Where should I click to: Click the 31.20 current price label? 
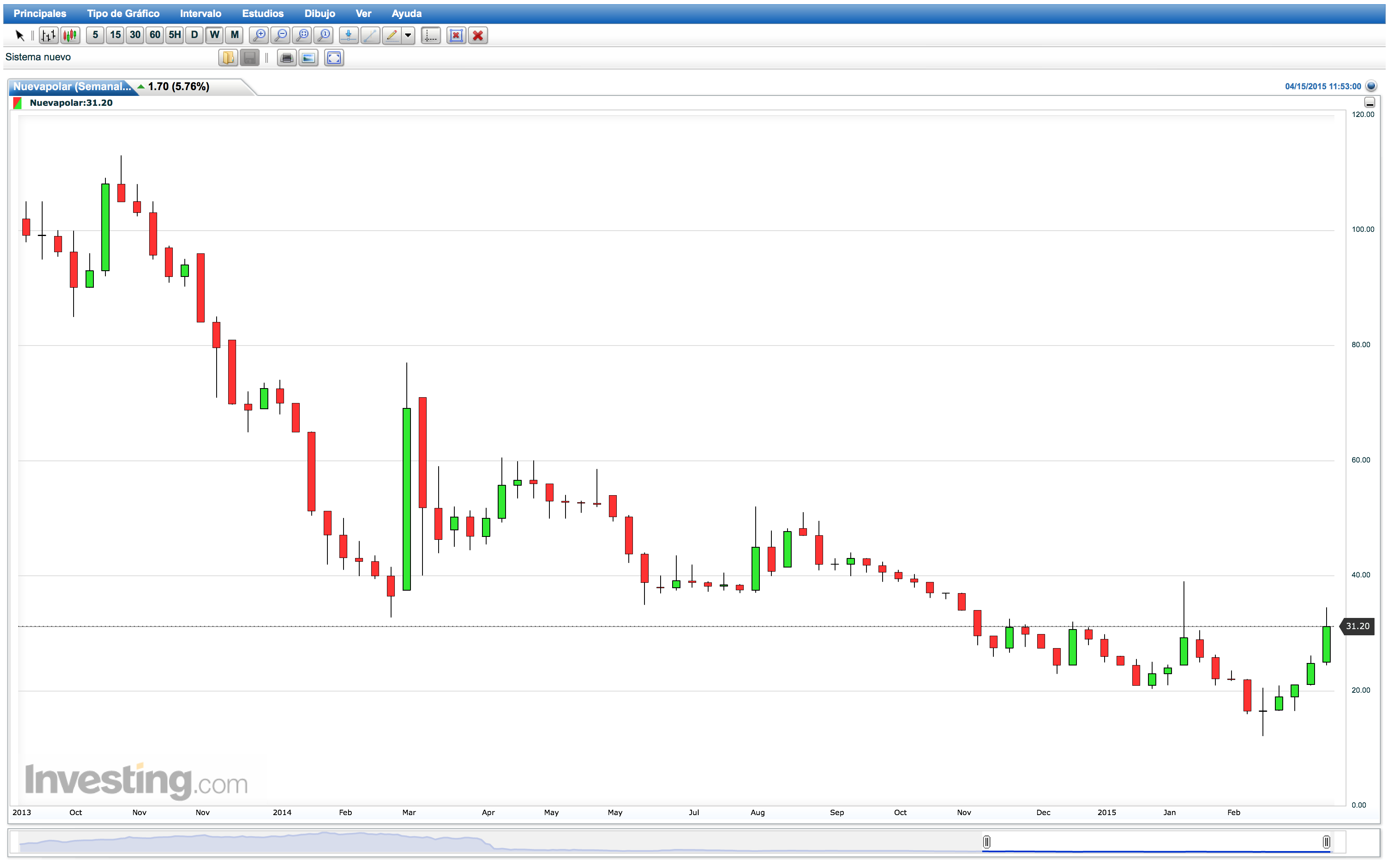point(1357,626)
